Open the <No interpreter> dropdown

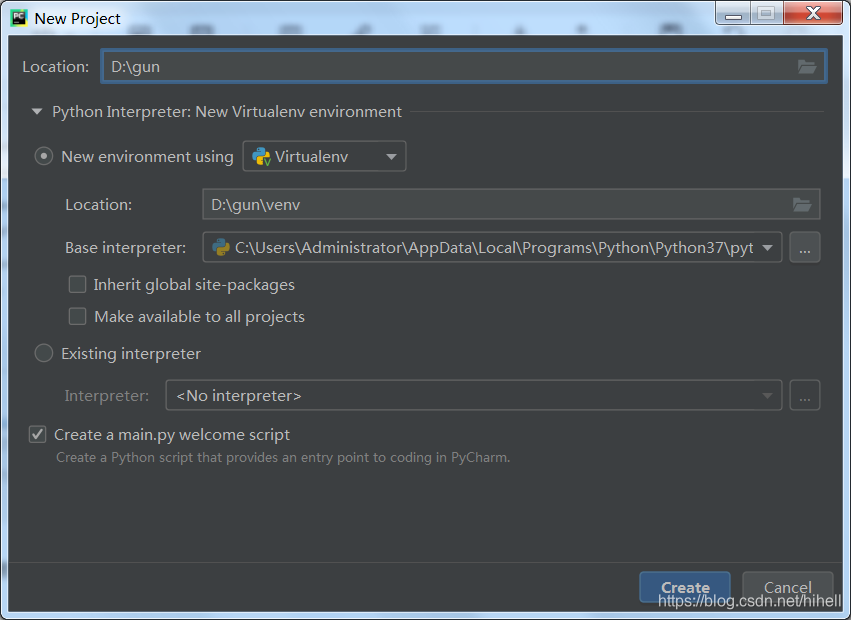(474, 395)
